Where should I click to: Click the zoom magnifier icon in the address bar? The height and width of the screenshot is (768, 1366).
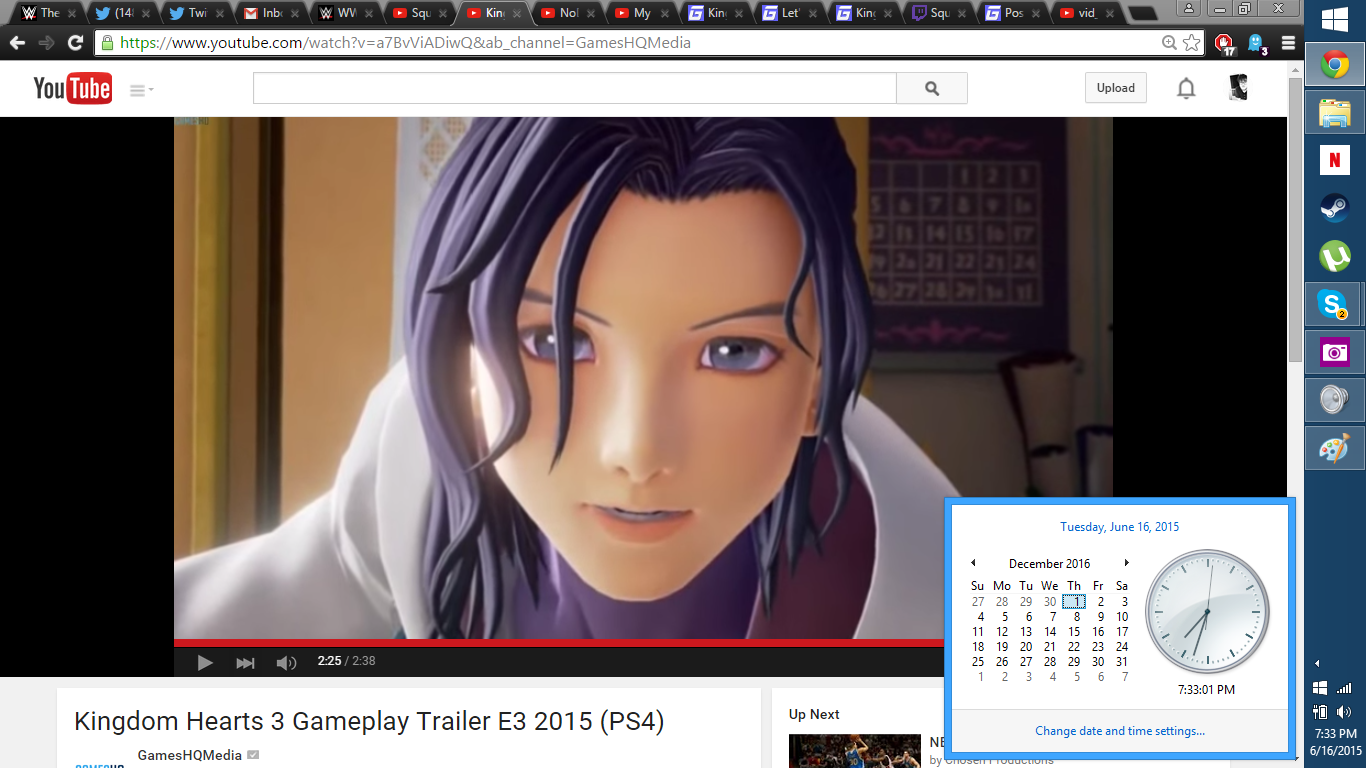pyautogui.click(x=1169, y=43)
